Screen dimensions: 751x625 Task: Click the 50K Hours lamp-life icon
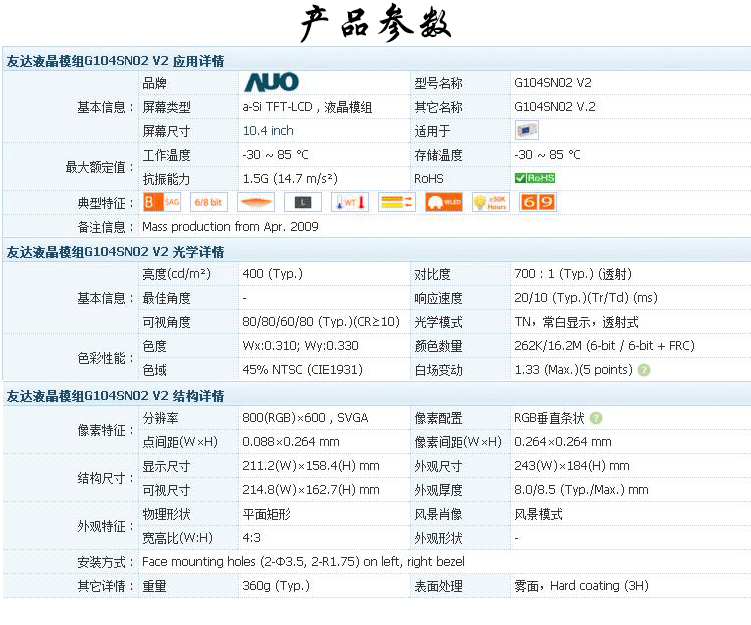click(490, 202)
